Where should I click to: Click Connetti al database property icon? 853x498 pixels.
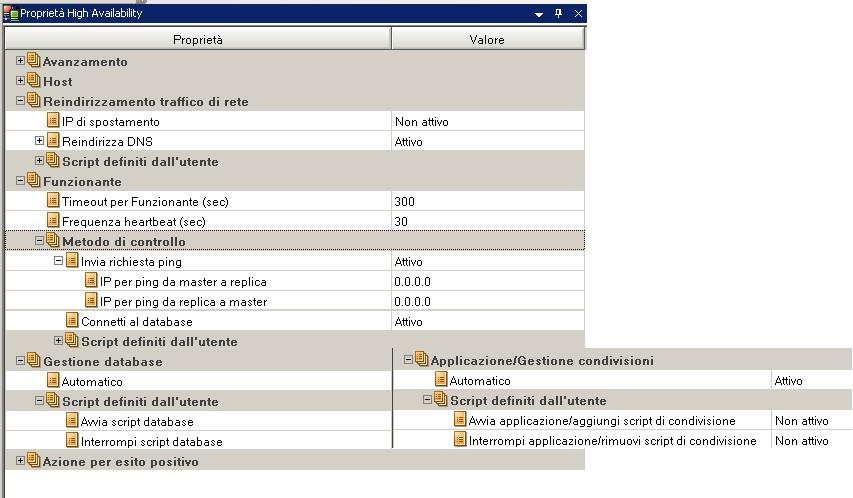(72, 320)
